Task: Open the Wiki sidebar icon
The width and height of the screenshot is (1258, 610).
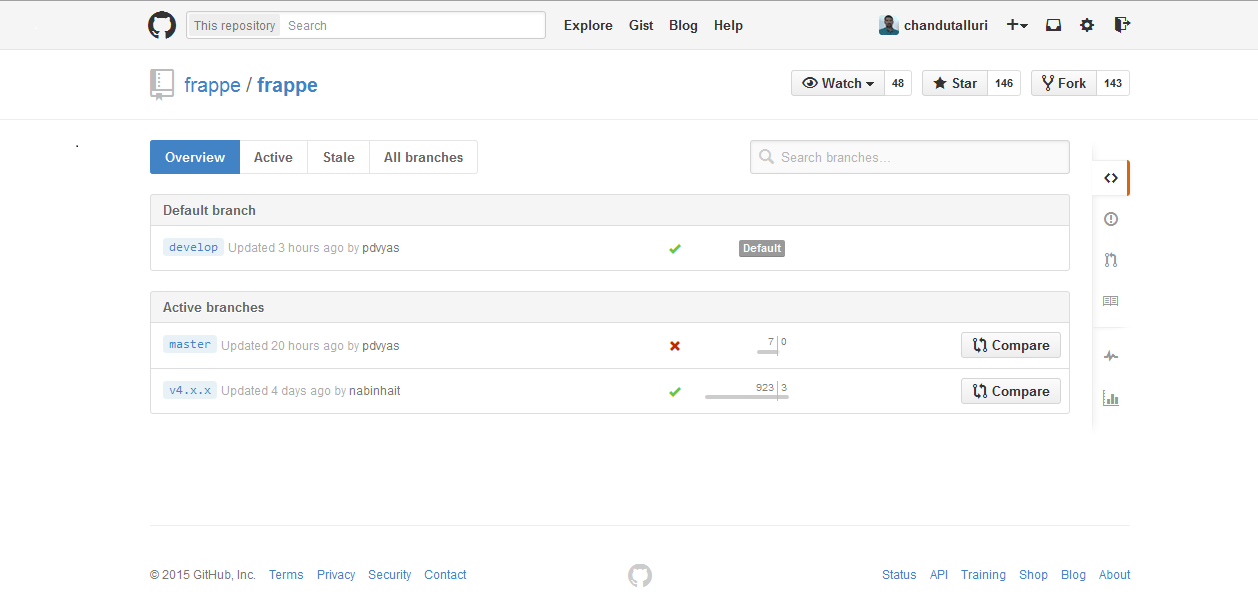Action: coord(1111,301)
